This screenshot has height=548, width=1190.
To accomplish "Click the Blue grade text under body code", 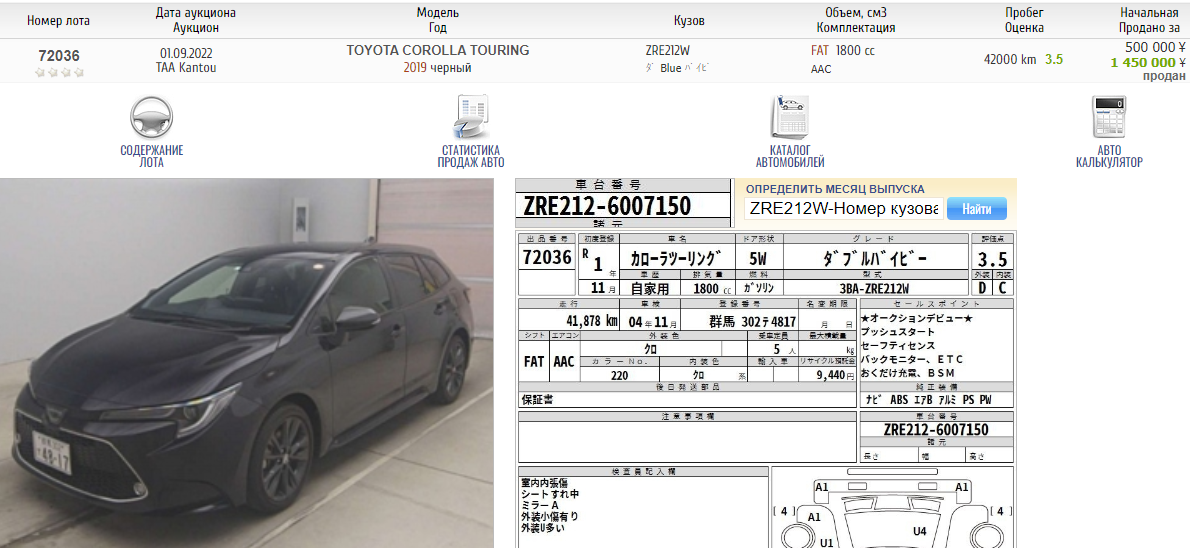I will click(671, 68).
